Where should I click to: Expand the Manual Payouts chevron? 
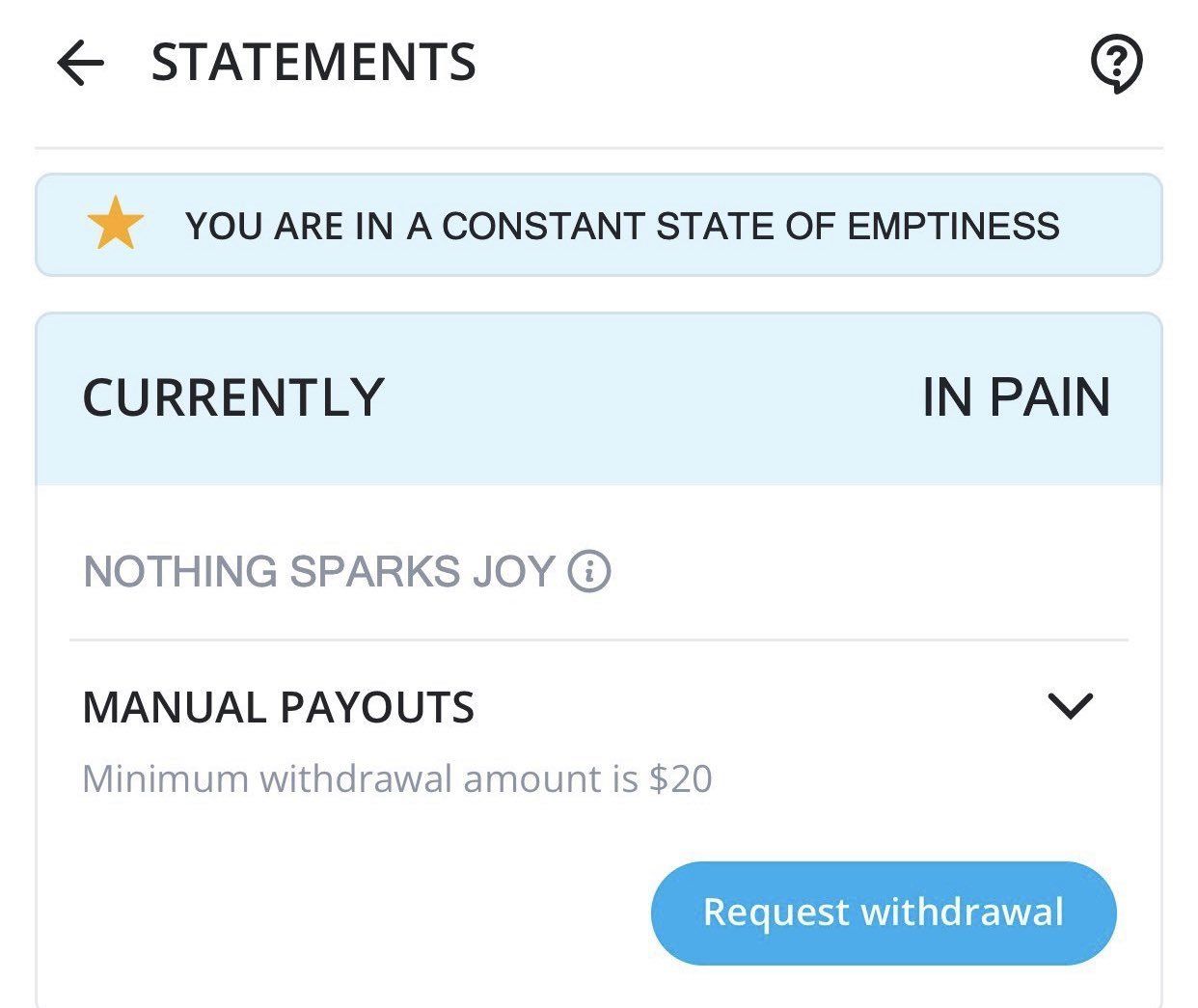[1070, 706]
